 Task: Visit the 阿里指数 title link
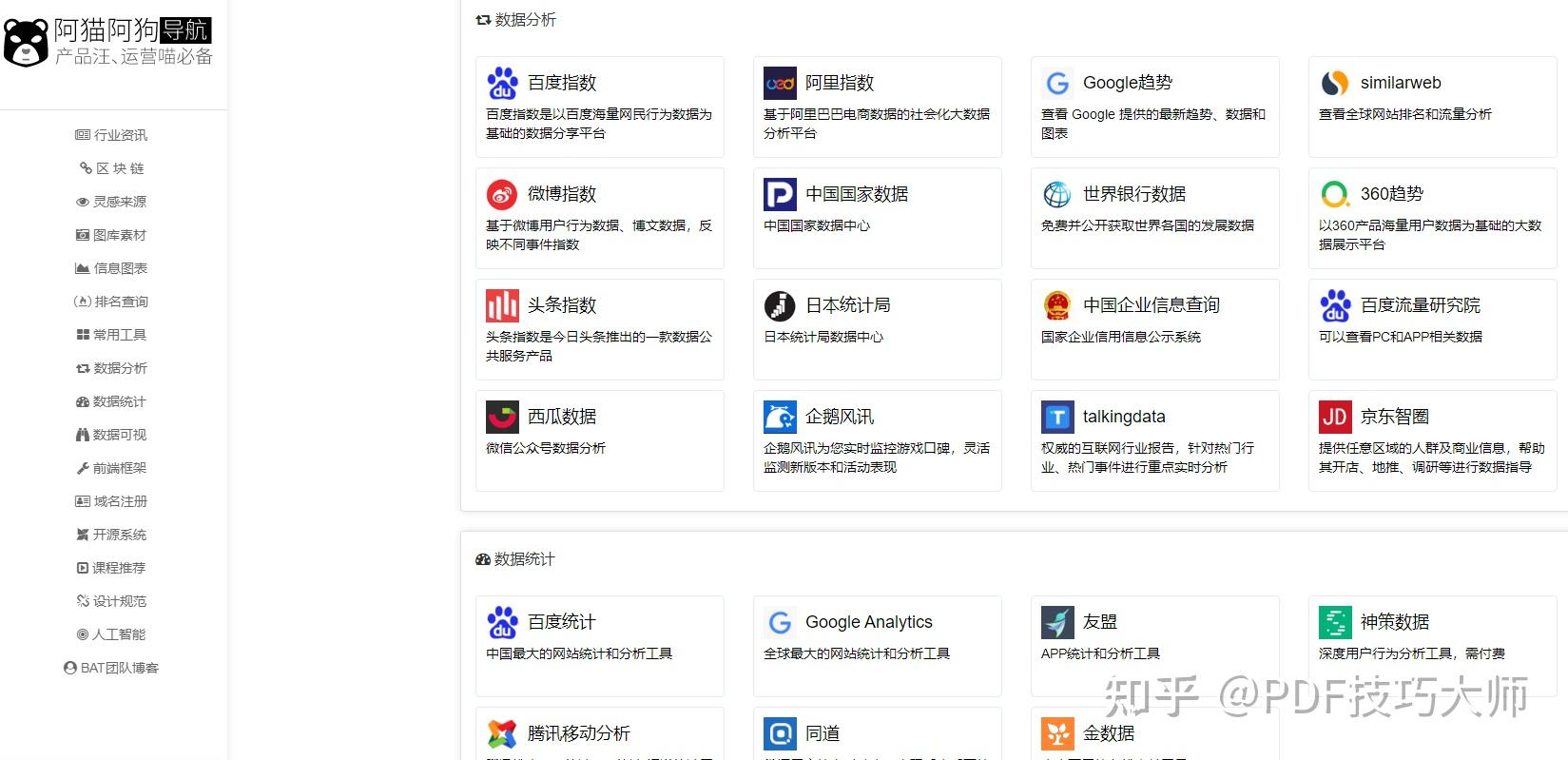click(x=840, y=83)
